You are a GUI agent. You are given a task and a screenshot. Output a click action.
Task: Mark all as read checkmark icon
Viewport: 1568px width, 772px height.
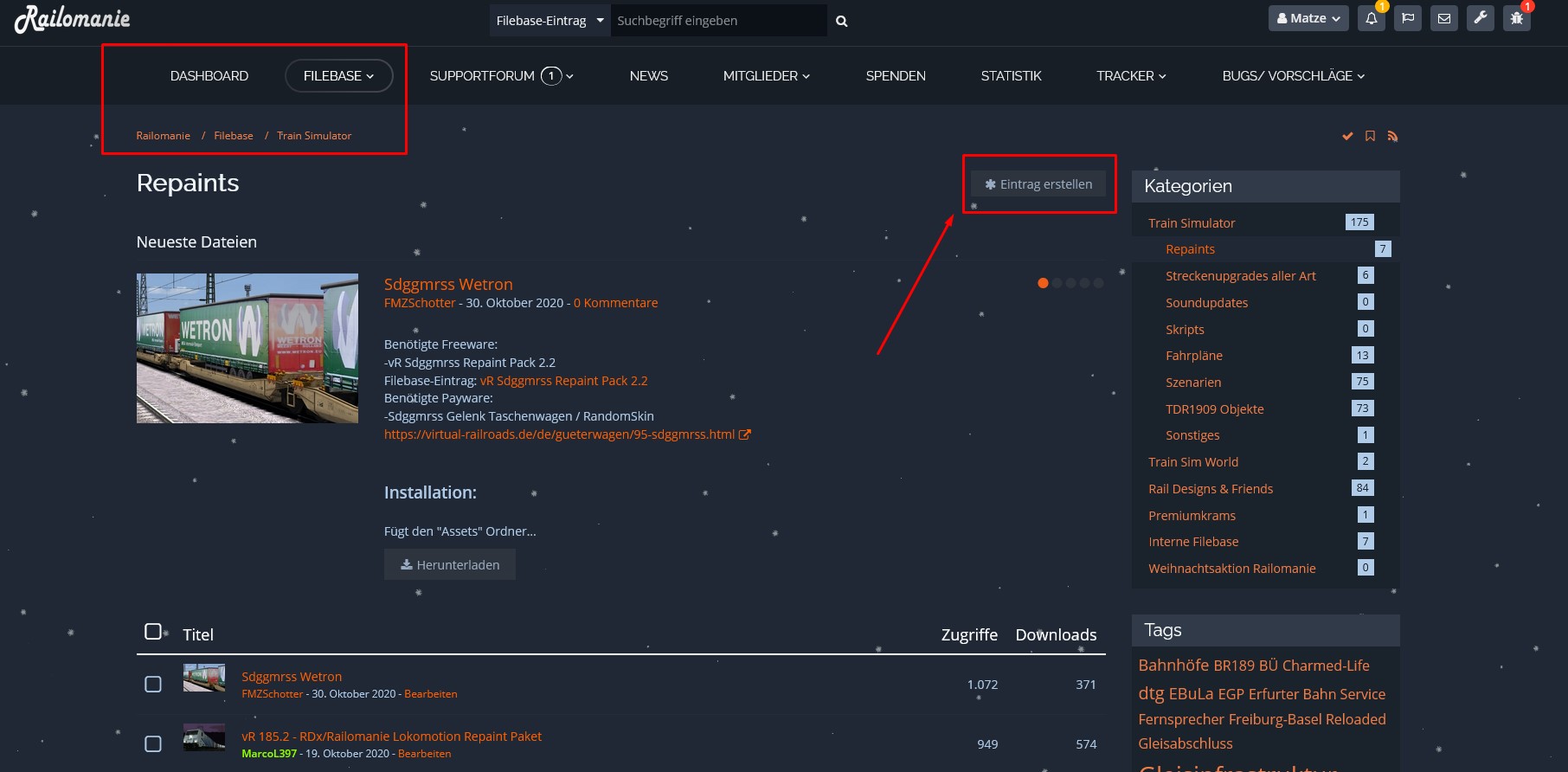(1347, 136)
